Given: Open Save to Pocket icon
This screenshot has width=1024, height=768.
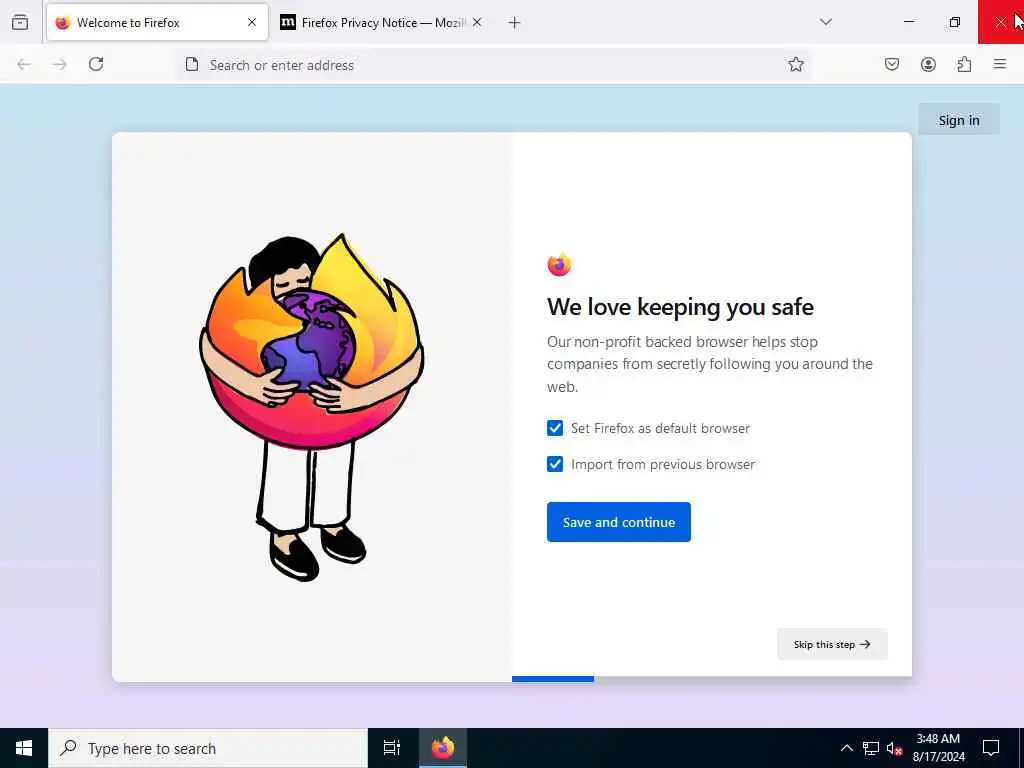Looking at the screenshot, I should pyautogui.click(x=892, y=64).
